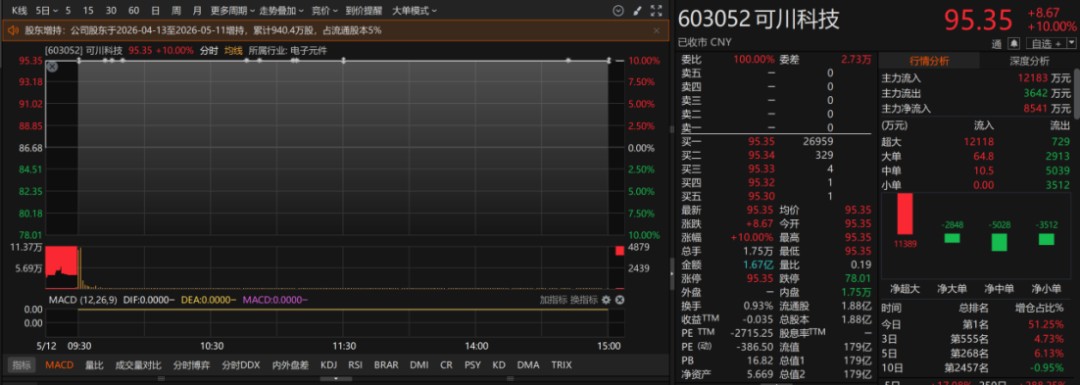Open the 5日 period dropdown
The image size is (1080, 385).
pos(47,11)
